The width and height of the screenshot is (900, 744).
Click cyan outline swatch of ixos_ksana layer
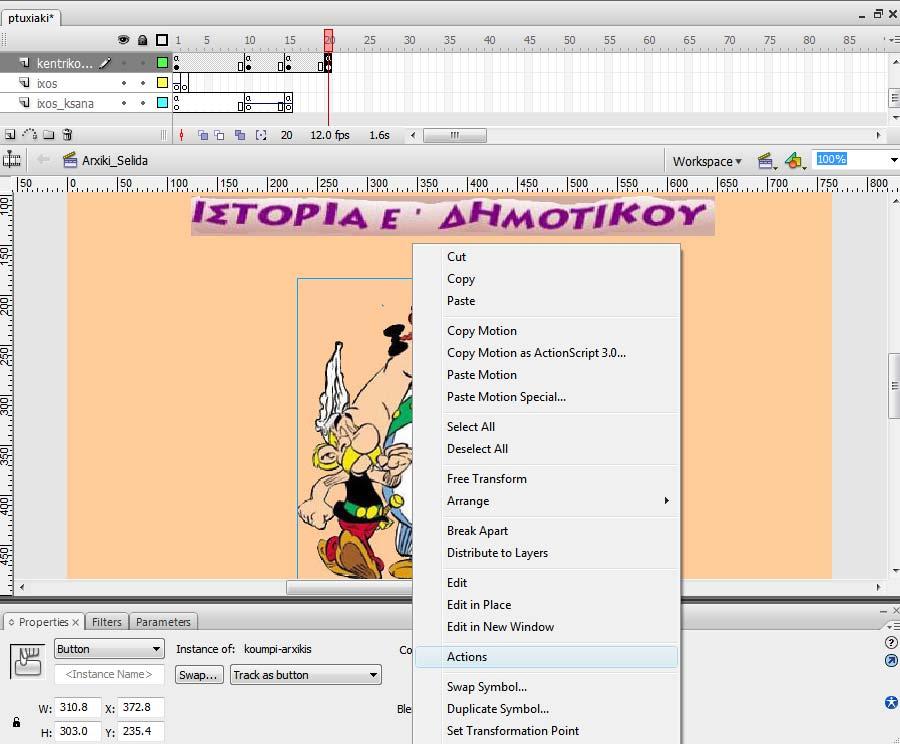pyautogui.click(x=162, y=103)
